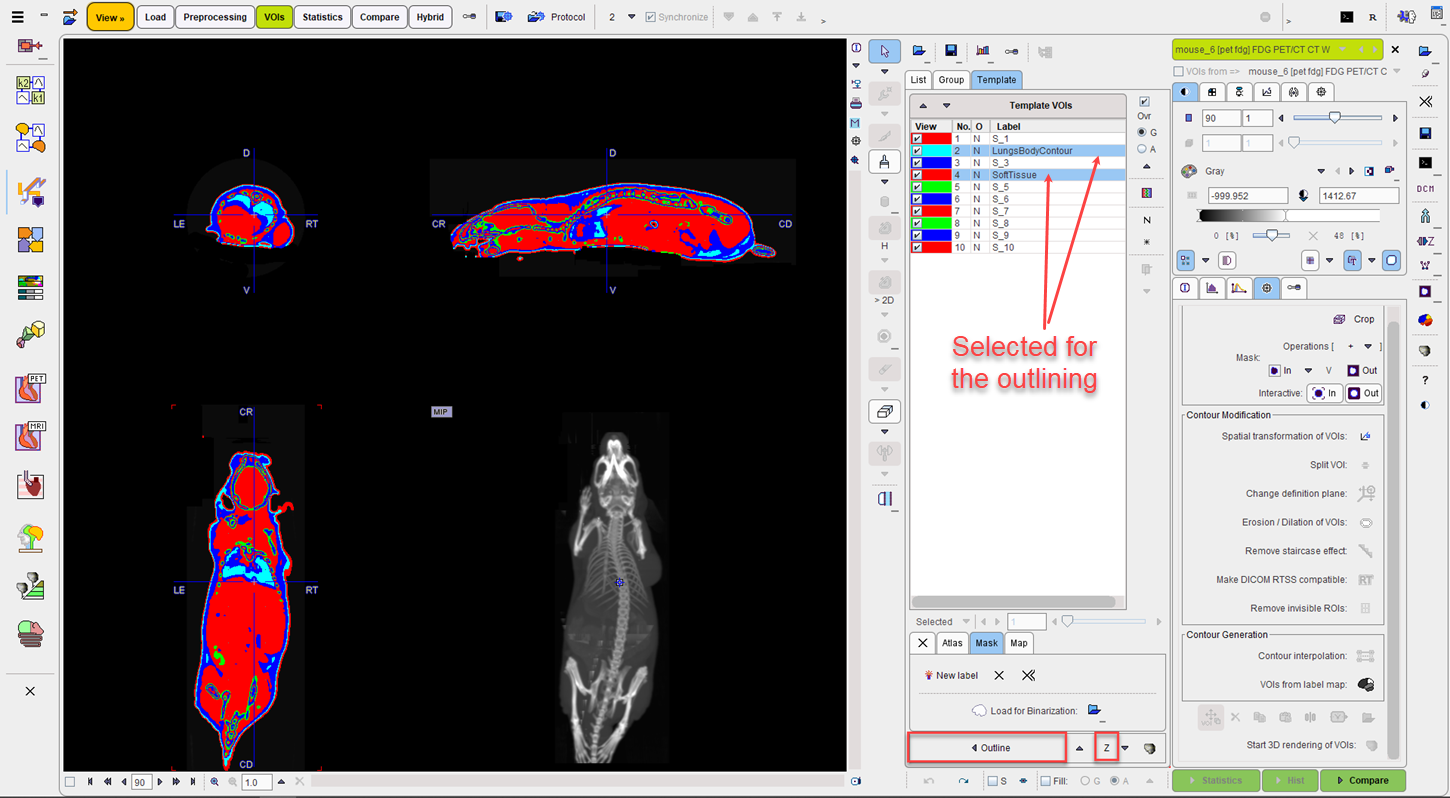The width and height of the screenshot is (1450, 798).
Task: Click the R console icon in title bar
Action: (x=1372, y=17)
